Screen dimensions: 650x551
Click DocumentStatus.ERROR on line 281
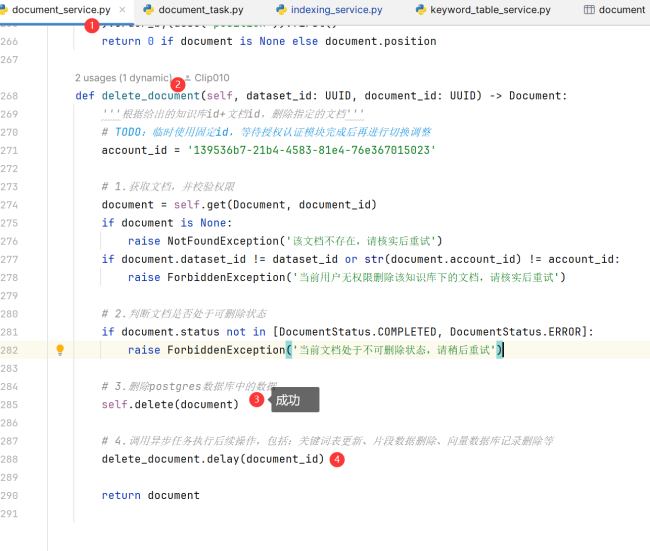coord(516,332)
